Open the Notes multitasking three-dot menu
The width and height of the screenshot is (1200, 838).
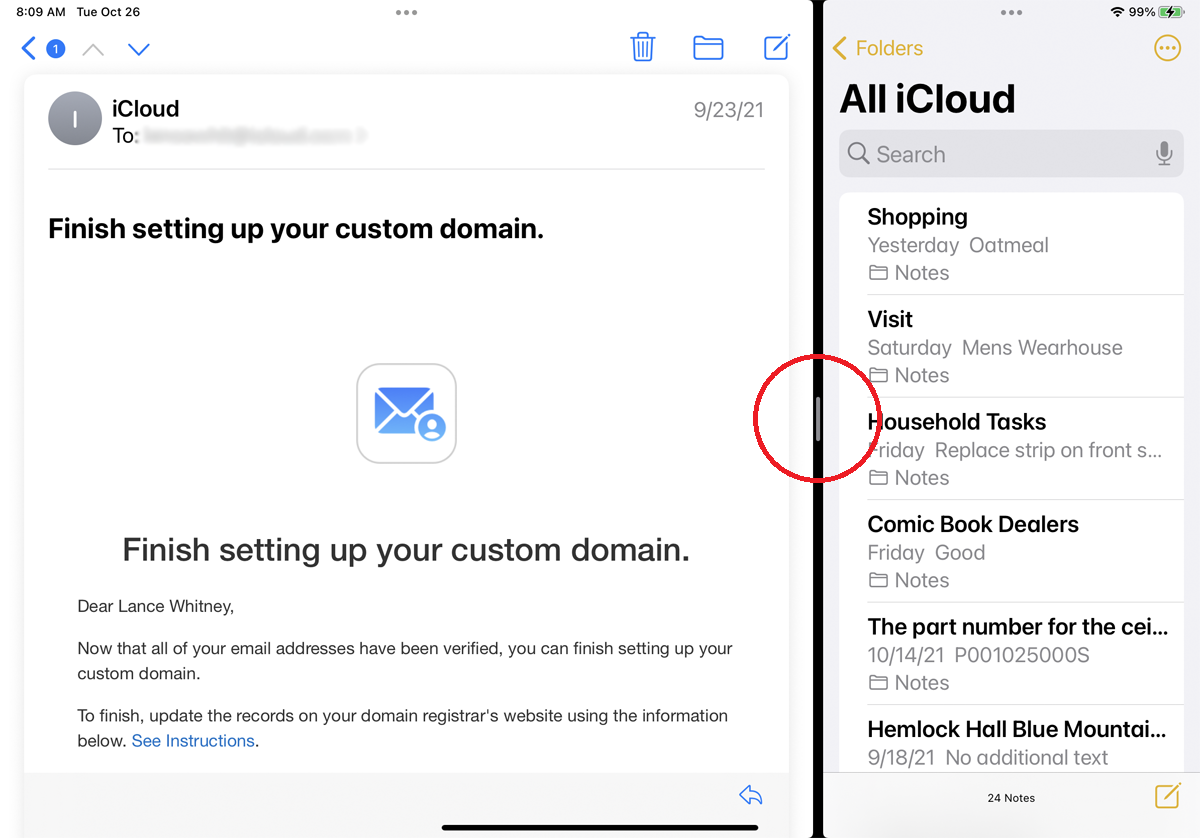point(1011,13)
